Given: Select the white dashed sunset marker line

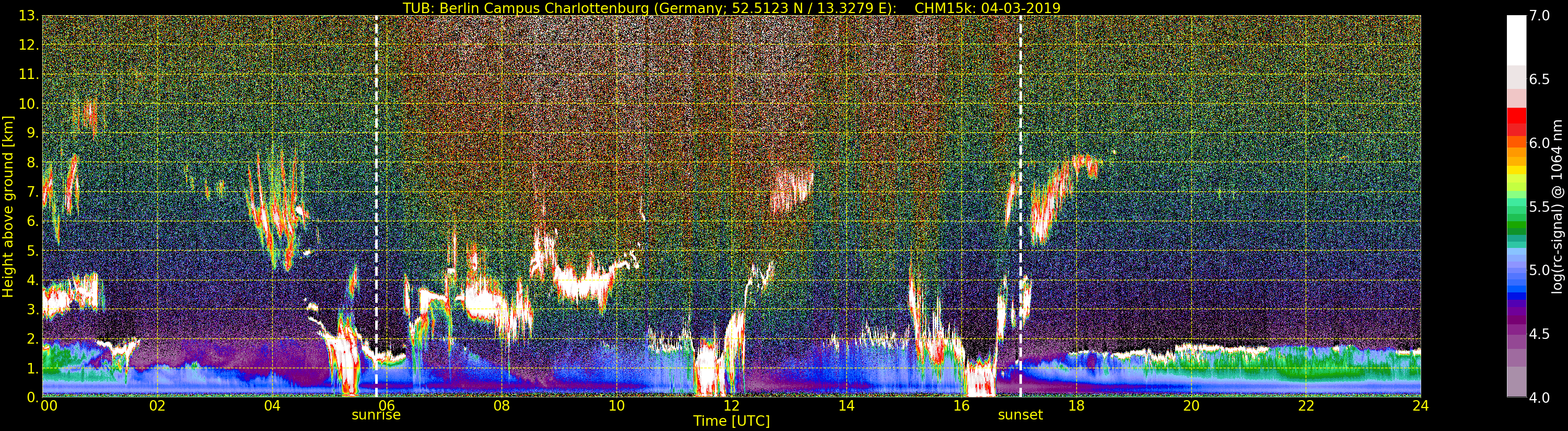Looking at the screenshot, I should point(1020,206).
